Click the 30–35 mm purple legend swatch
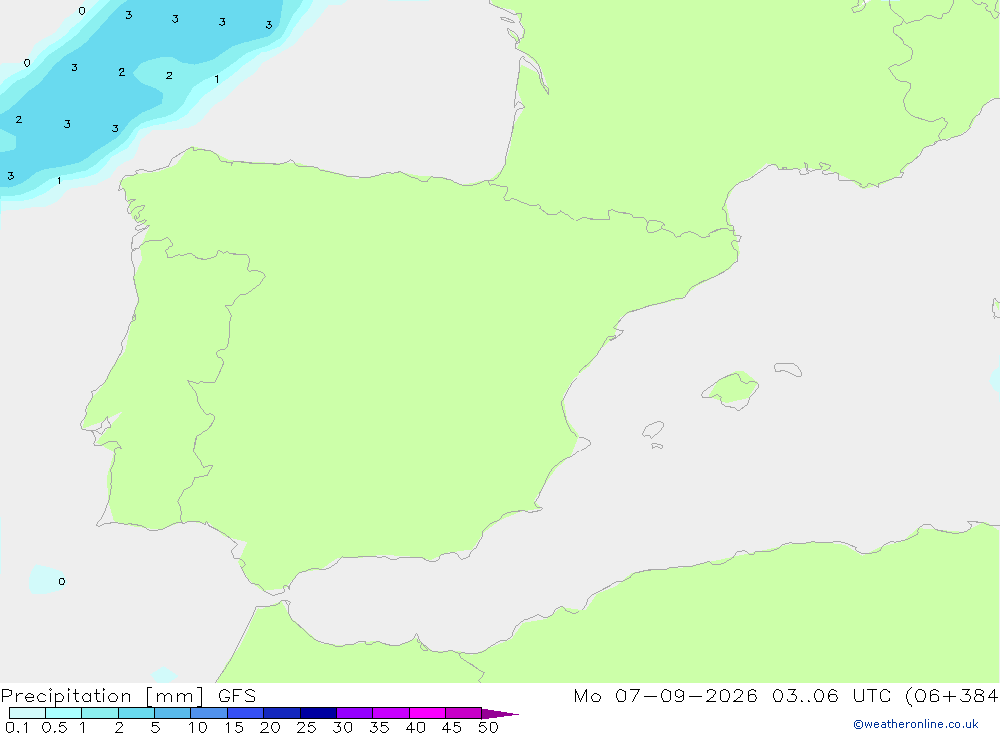1000x733 pixels. click(355, 713)
